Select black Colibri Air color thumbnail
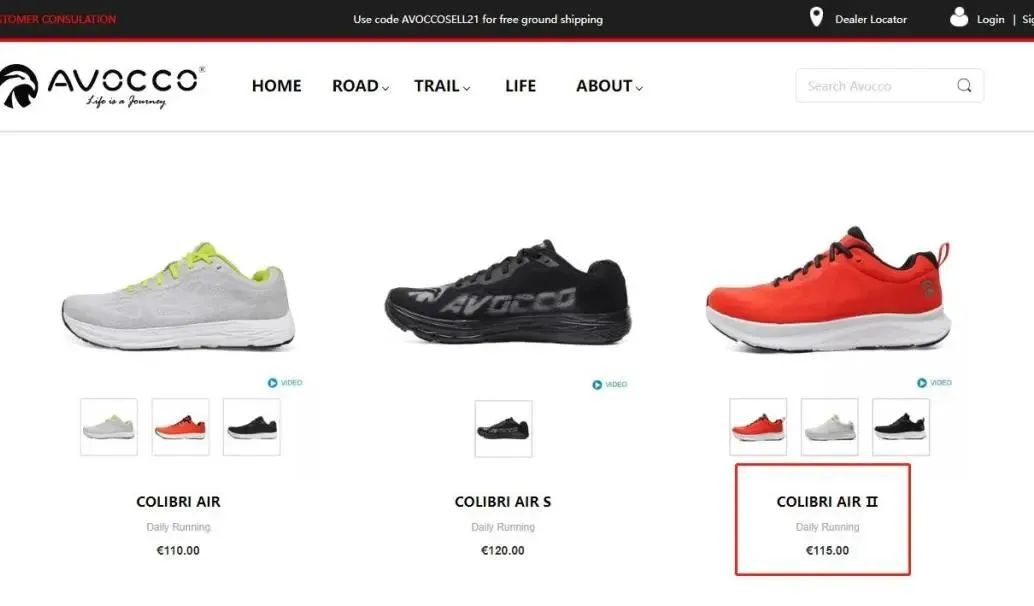Screen dimensions: 1034x606 tap(251, 427)
